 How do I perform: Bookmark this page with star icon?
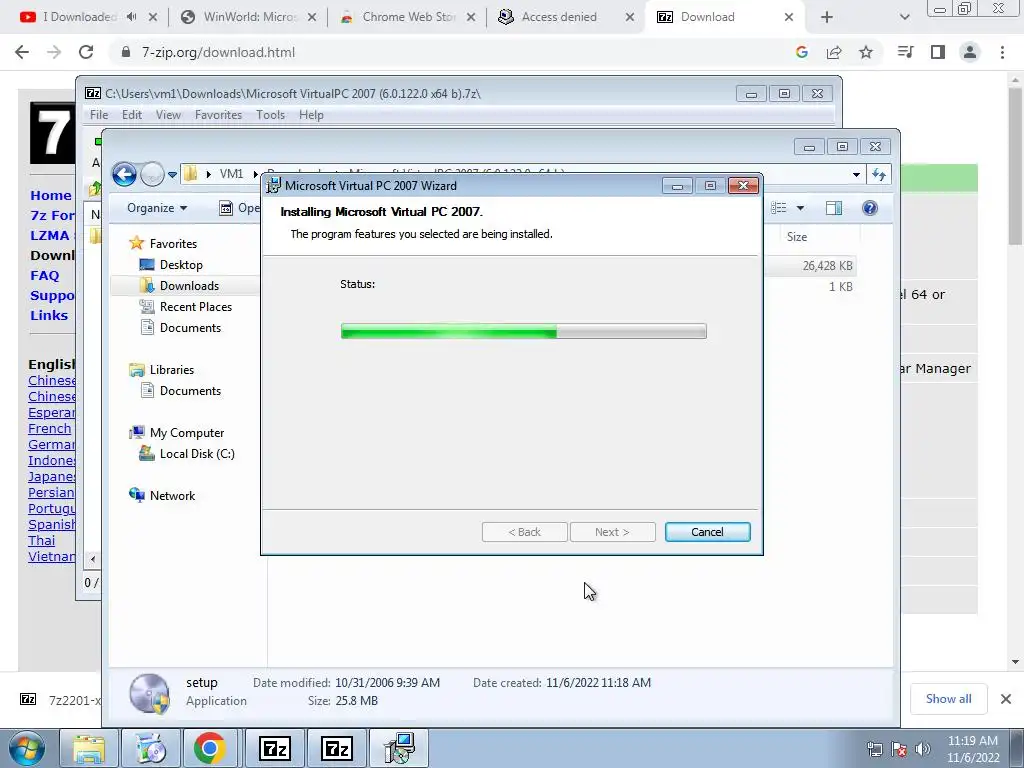point(866,52)
